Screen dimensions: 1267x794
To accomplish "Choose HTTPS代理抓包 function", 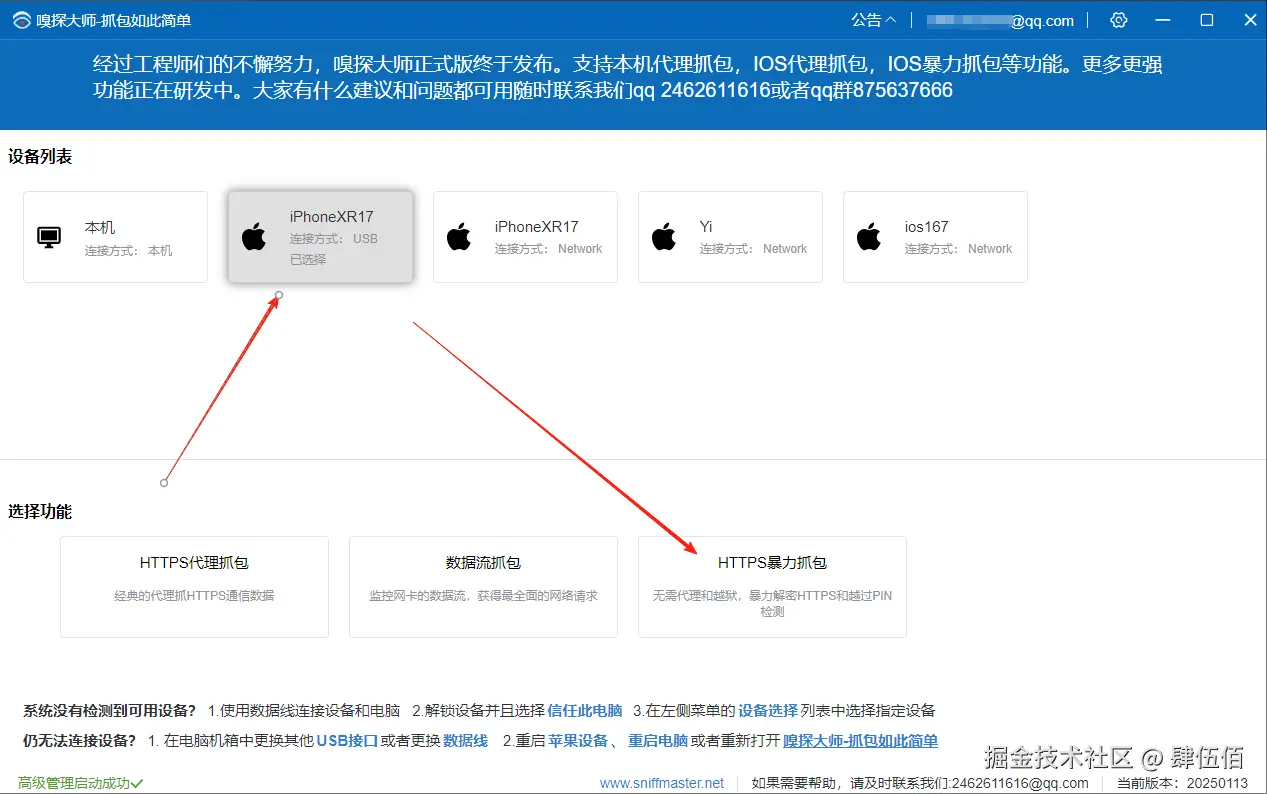I will pyautogui.click(x=194, y=587).
